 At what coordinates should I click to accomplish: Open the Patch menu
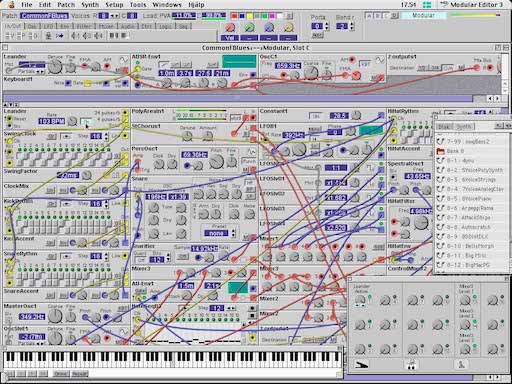coord(66,5)
